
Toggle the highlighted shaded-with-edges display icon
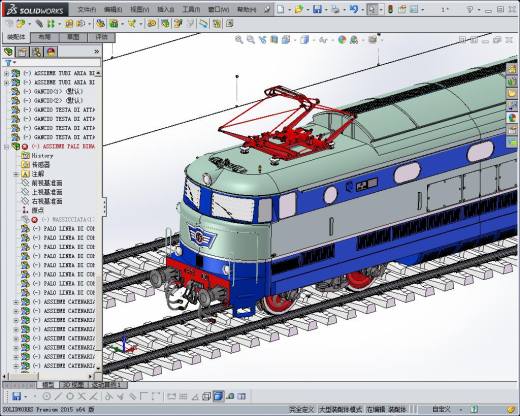tap(218, 396)
